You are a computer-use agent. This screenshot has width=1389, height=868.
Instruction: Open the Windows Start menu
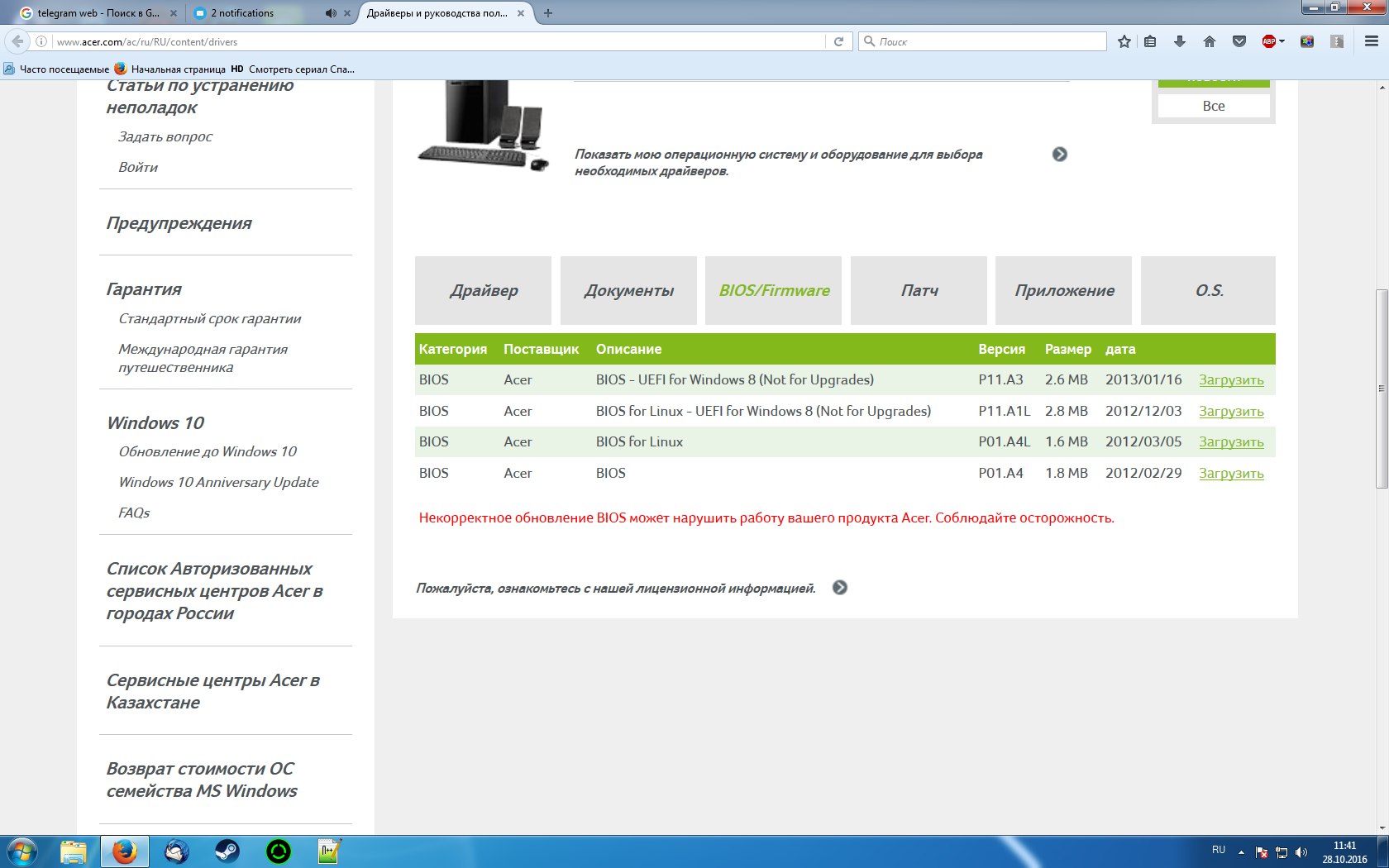pyautogui.click(x=22, y=851)
